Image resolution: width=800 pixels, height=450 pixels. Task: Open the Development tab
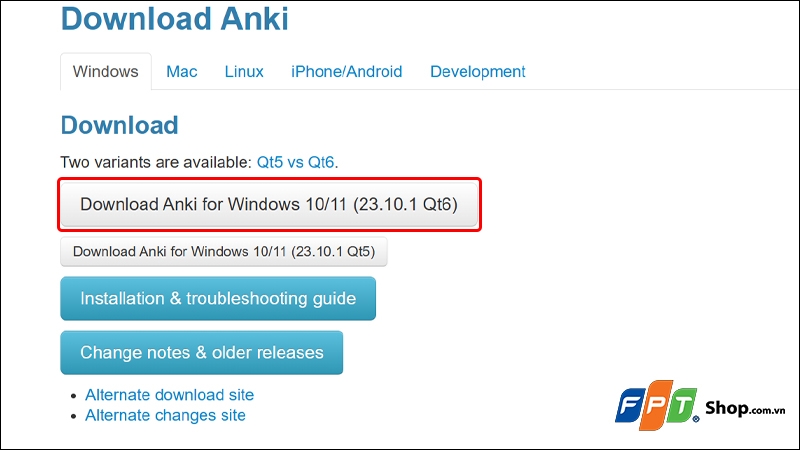477,72
